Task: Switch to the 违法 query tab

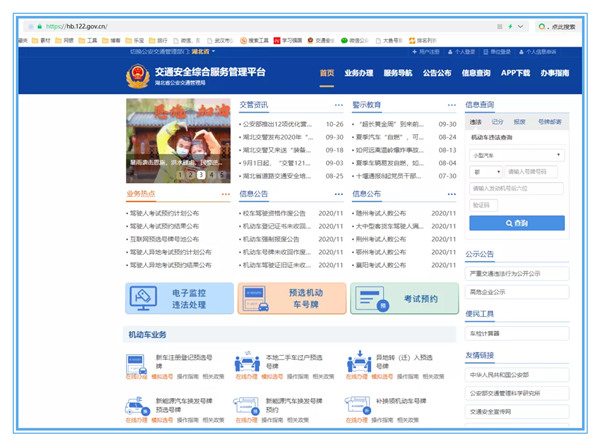Action: tap(476, 122)
